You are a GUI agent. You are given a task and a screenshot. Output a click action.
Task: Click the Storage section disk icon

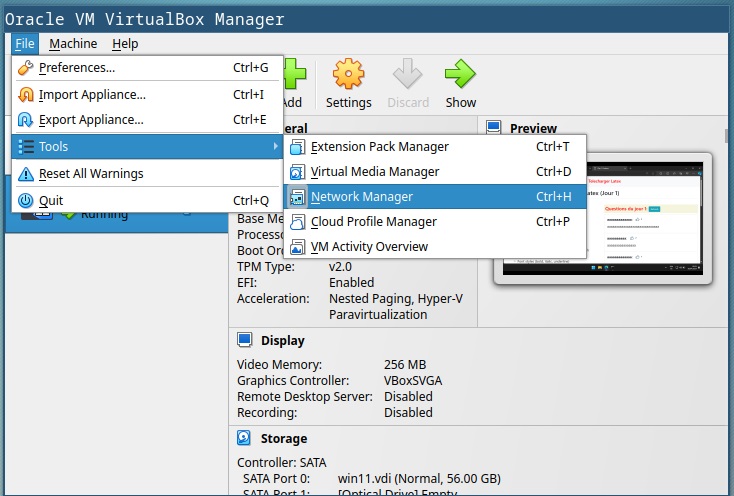pos(244,438)
